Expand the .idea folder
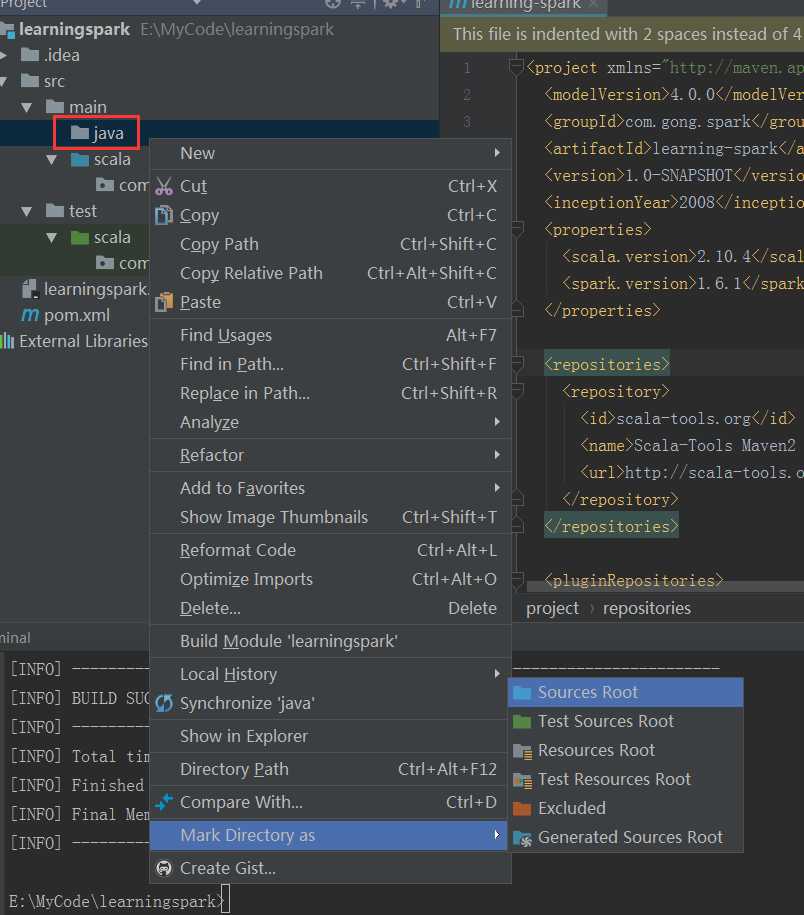Screen dimensions: 804x915 [4, 55]
